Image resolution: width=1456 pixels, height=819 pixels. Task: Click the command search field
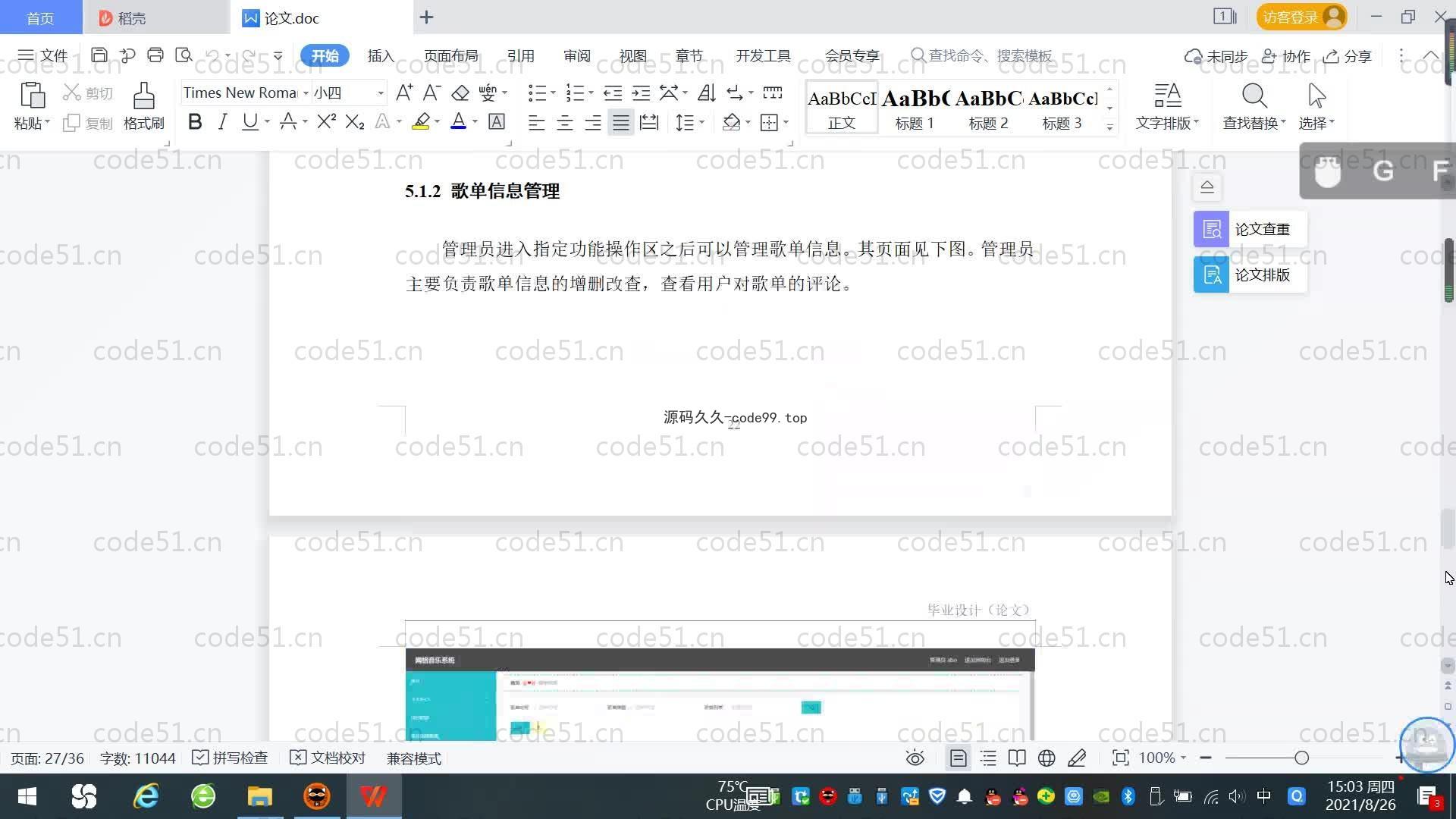click(982, 55)
